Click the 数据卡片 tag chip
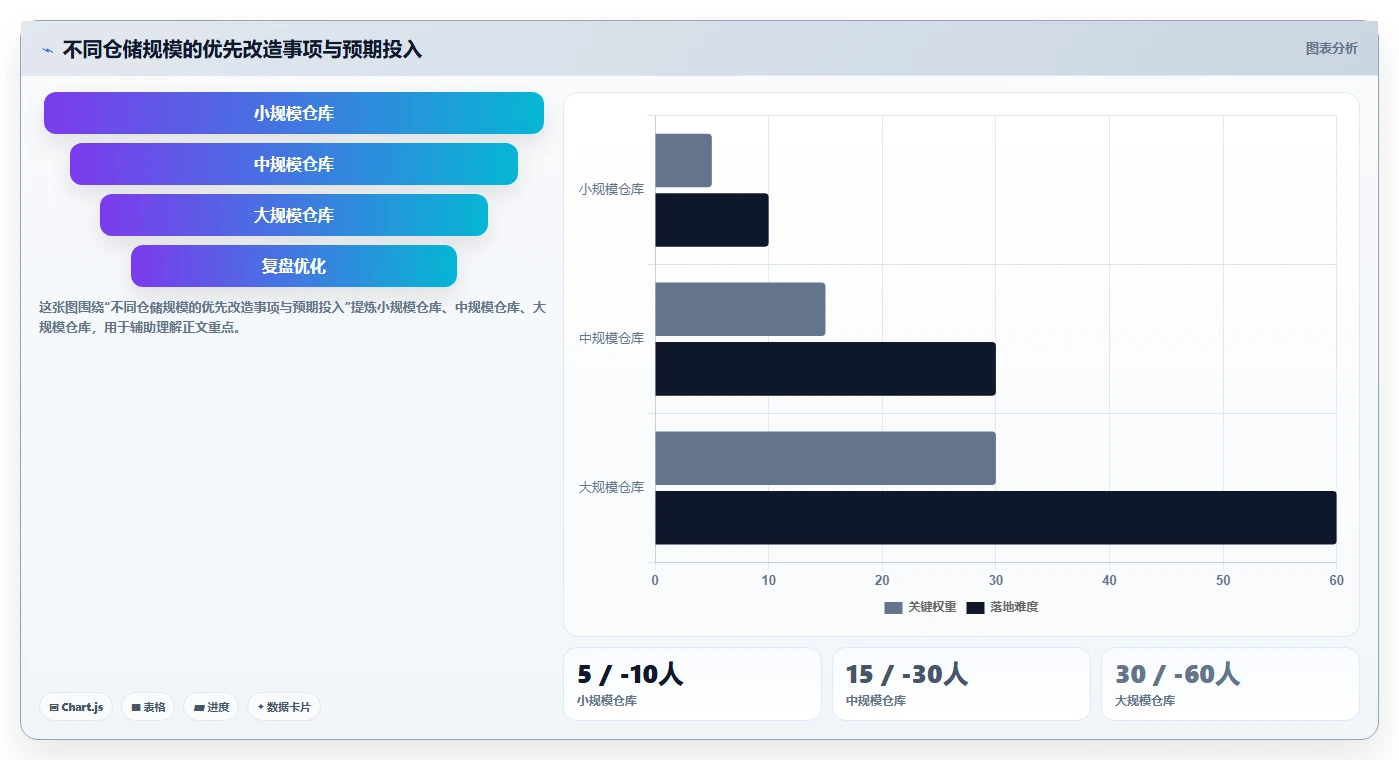Image resolution: width=1399 pixels, height=760 pixels. point(284,707)
